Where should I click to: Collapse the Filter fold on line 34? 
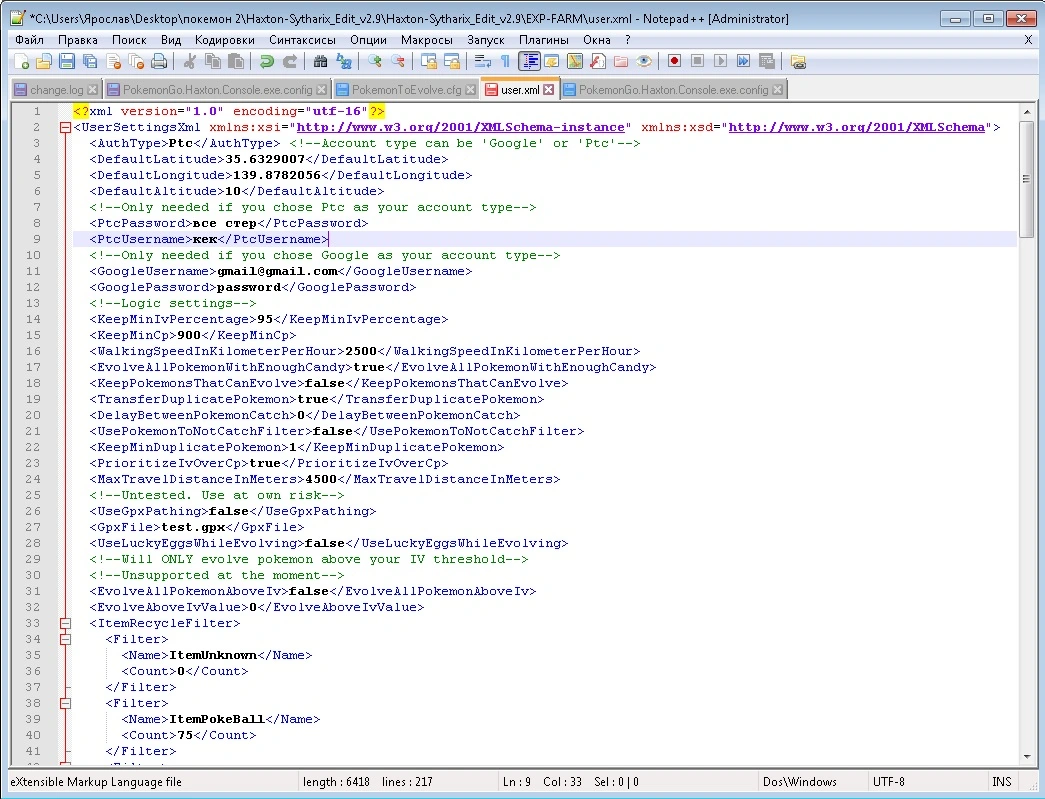click(x=65, y=639)
